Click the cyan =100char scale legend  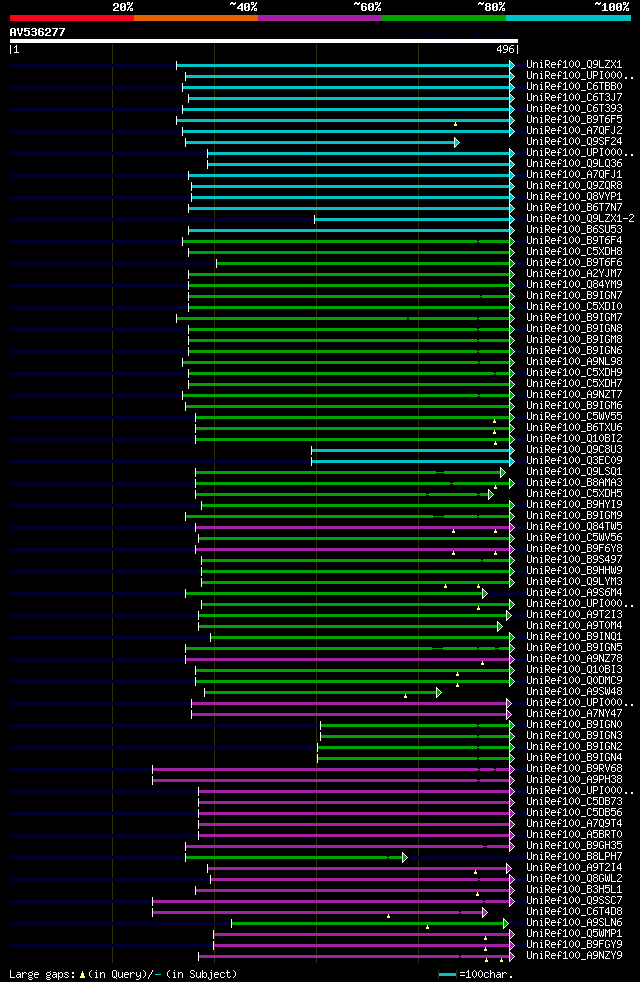pyautogui.click(x=476, y=974)
